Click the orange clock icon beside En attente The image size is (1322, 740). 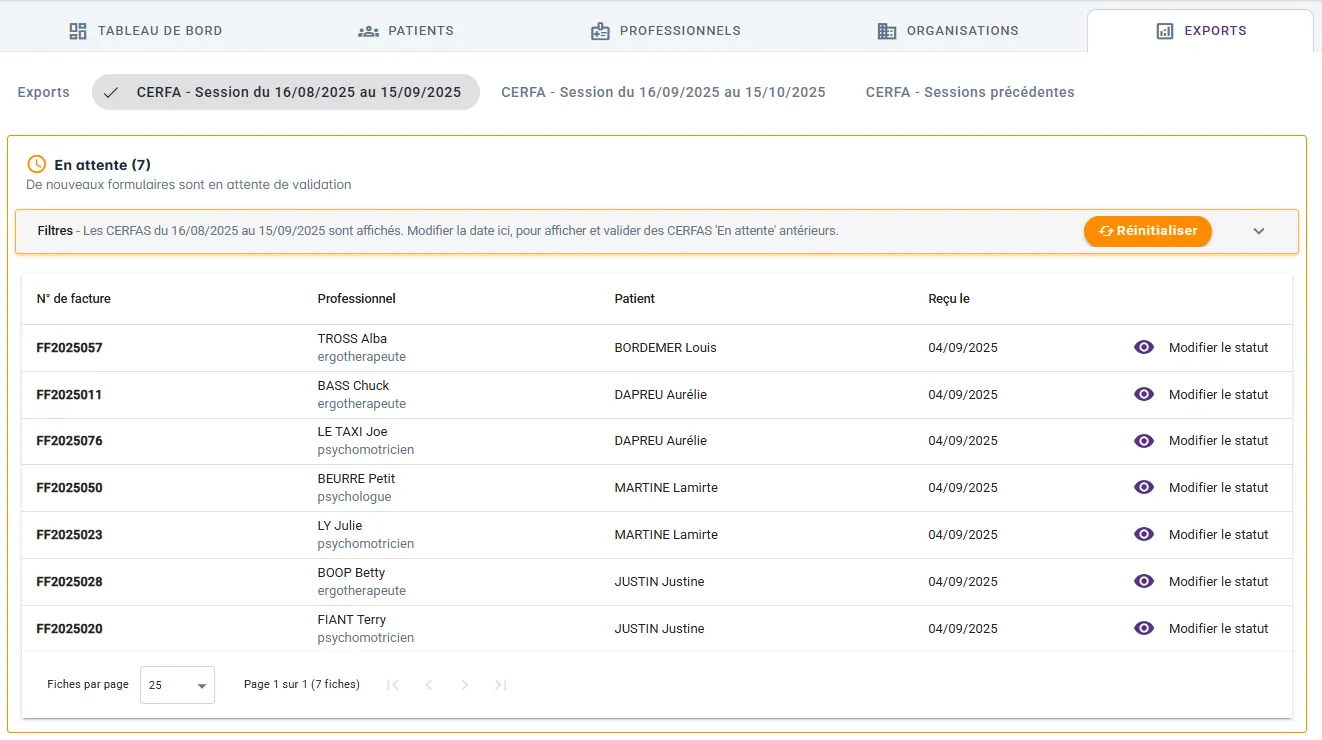coord(37,165)
